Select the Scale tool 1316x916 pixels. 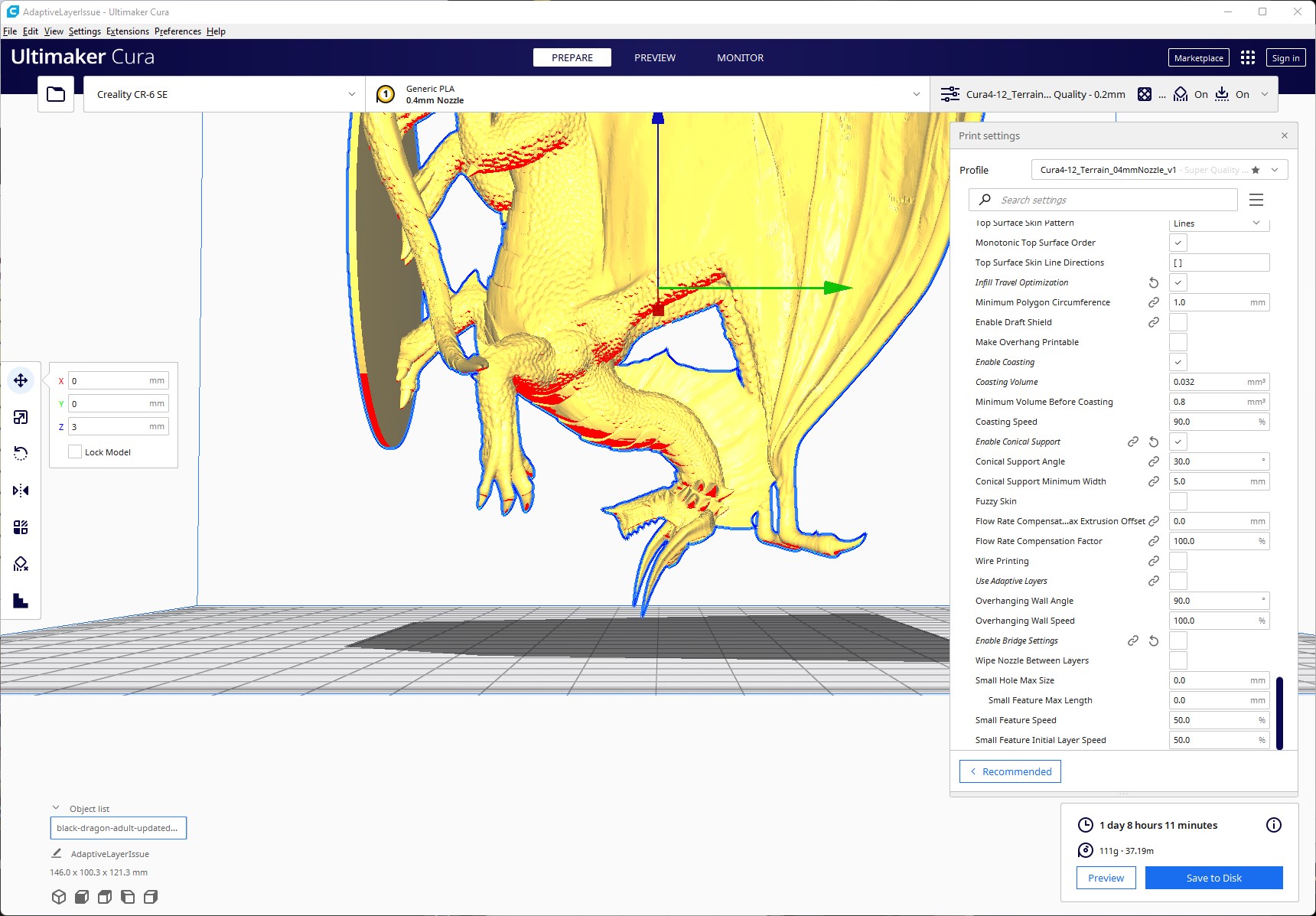point(21,417)
